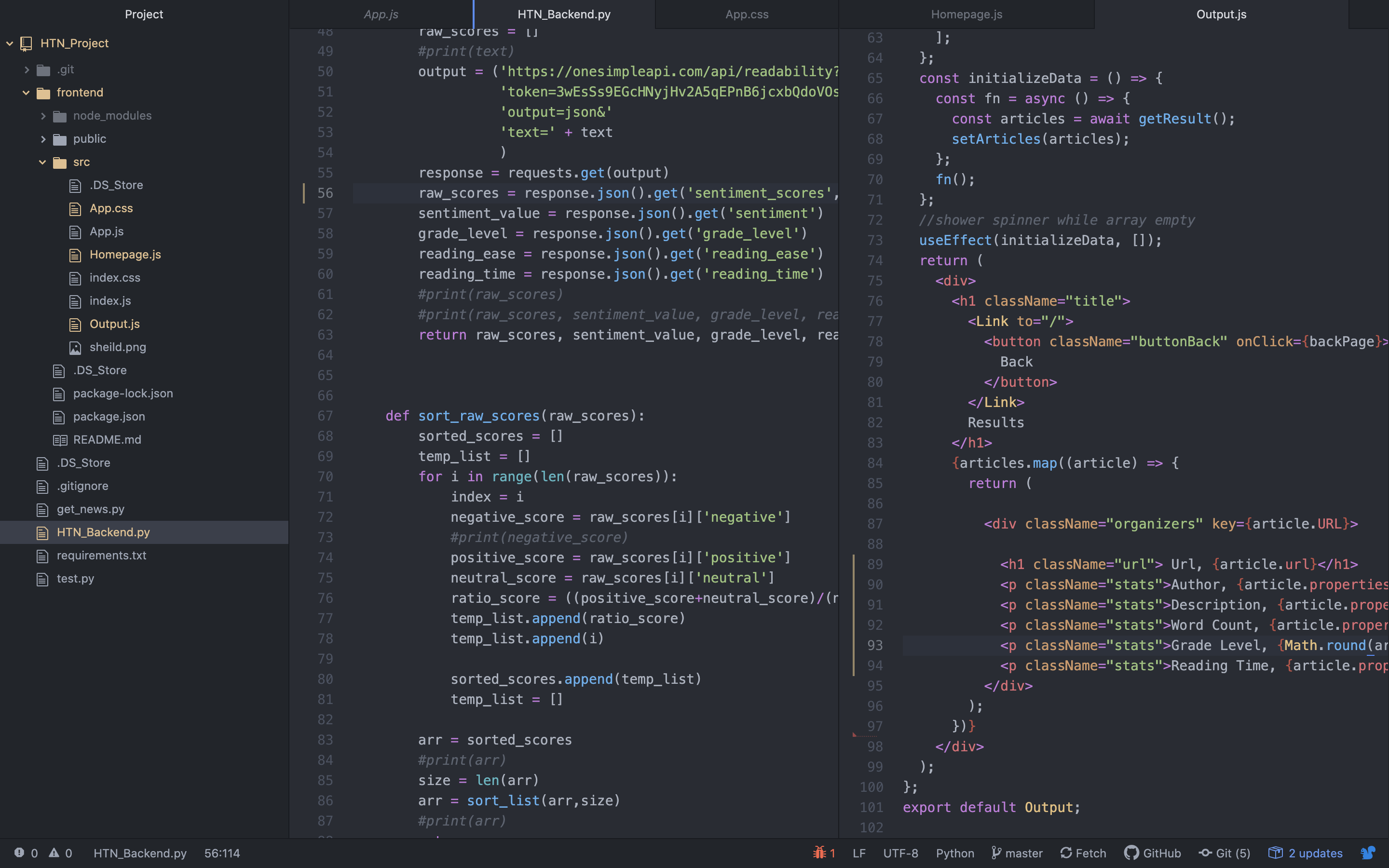The image size is (1389, 868).
Task: Collapse the frontend folder
Action: 26,93
